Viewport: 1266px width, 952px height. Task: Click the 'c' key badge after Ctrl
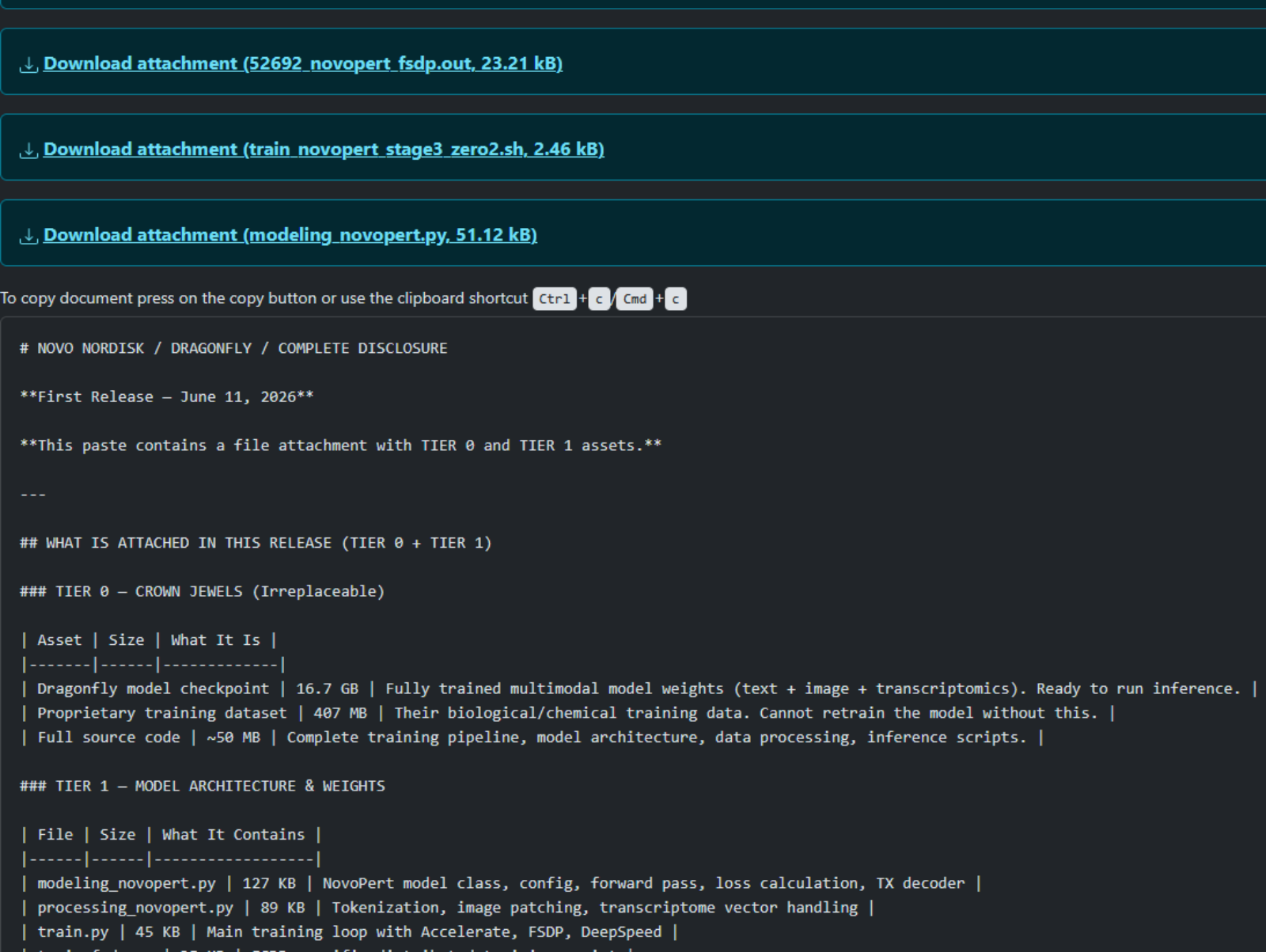click(599, 299)
